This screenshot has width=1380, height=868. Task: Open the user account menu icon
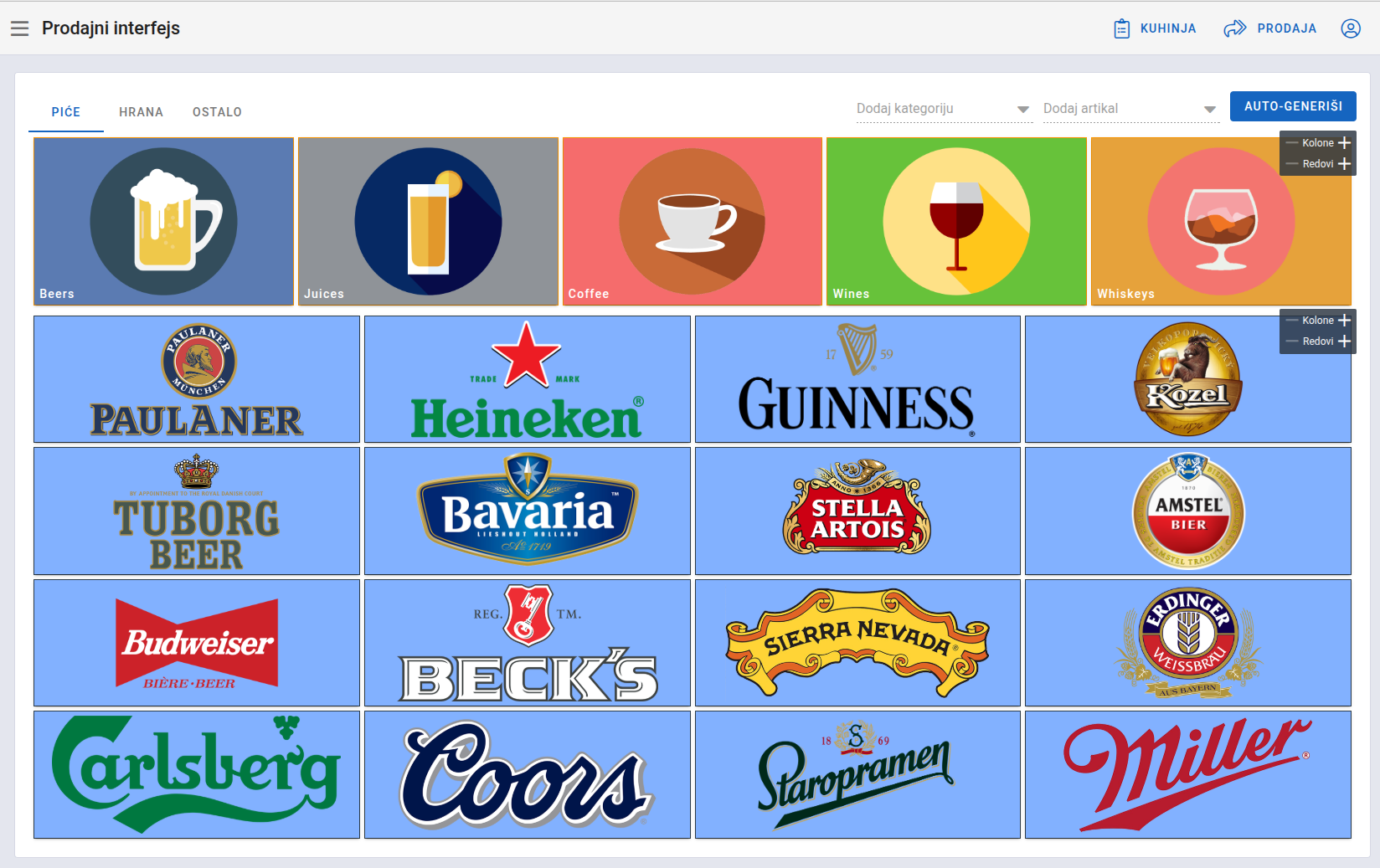[x=1351, y=28]
